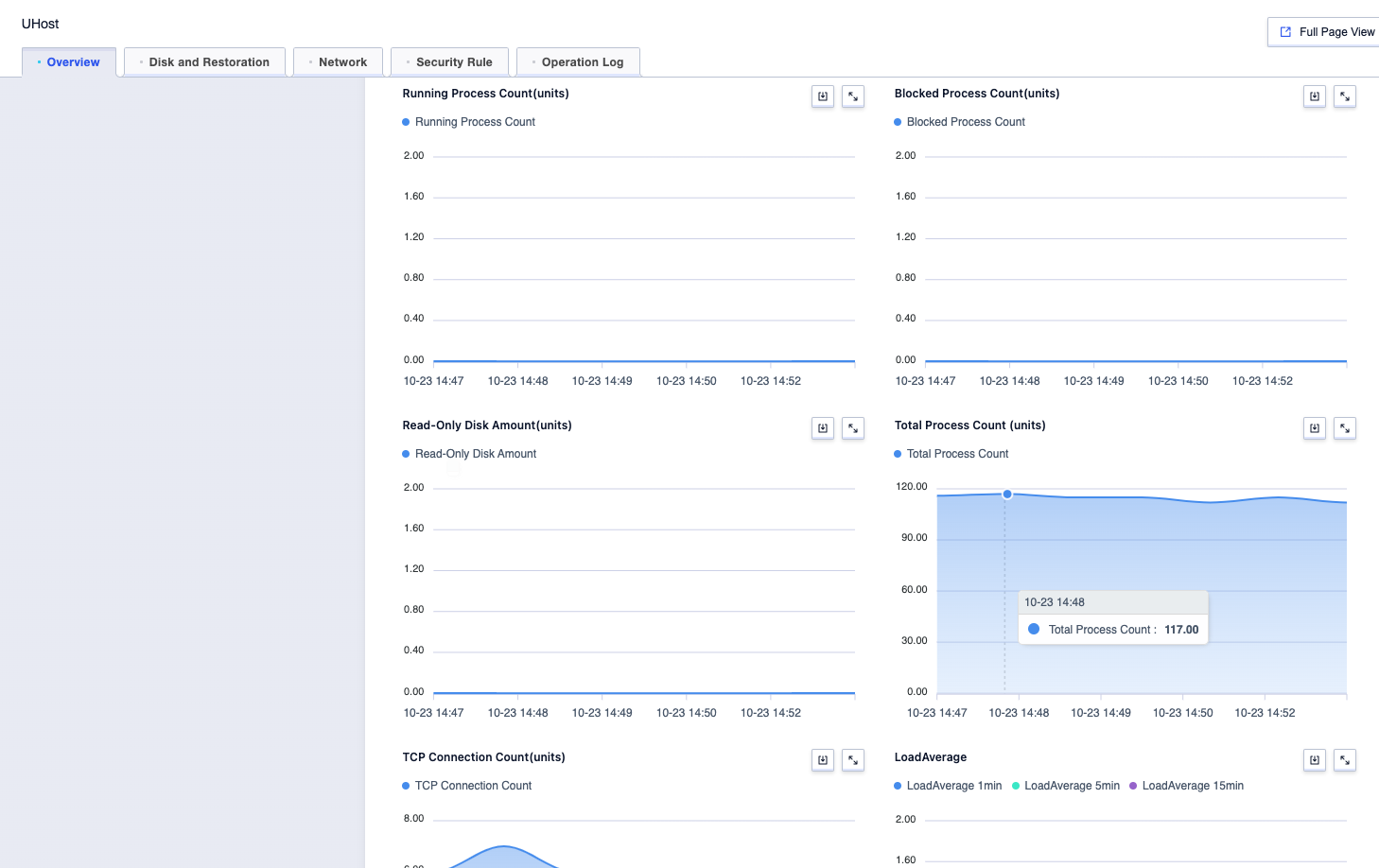The image size is (1379, 868).
Task: Download the Read-Only Disk Amount chart
Action: pos(823,428)
